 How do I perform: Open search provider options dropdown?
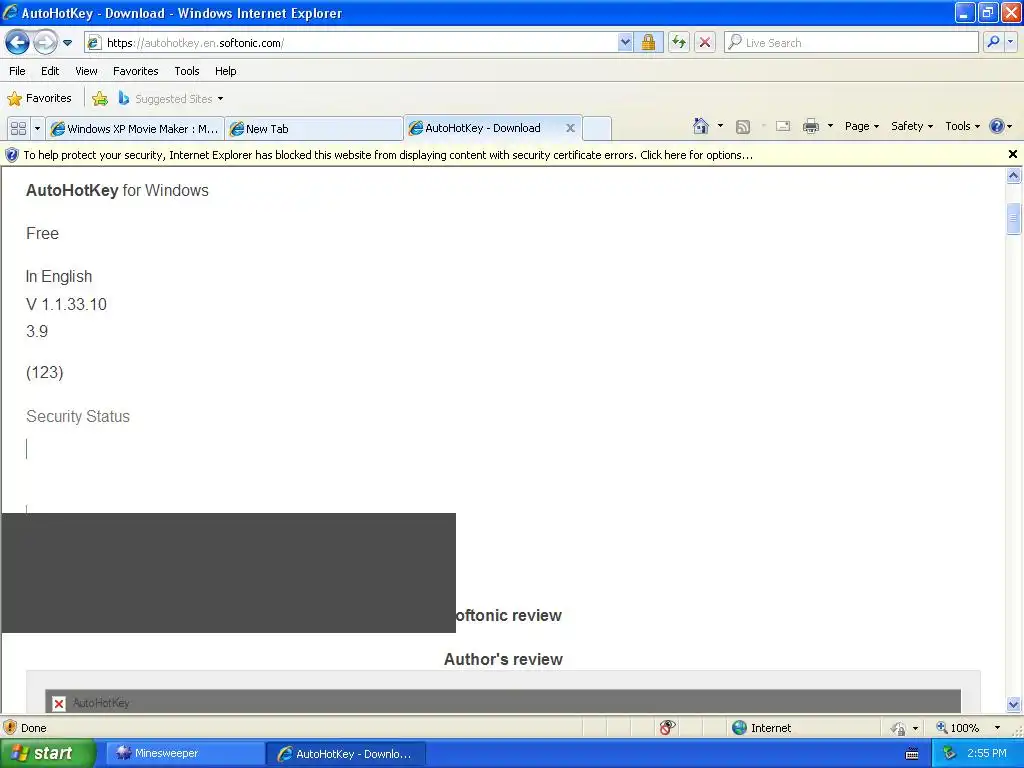tap(1010, 42)
